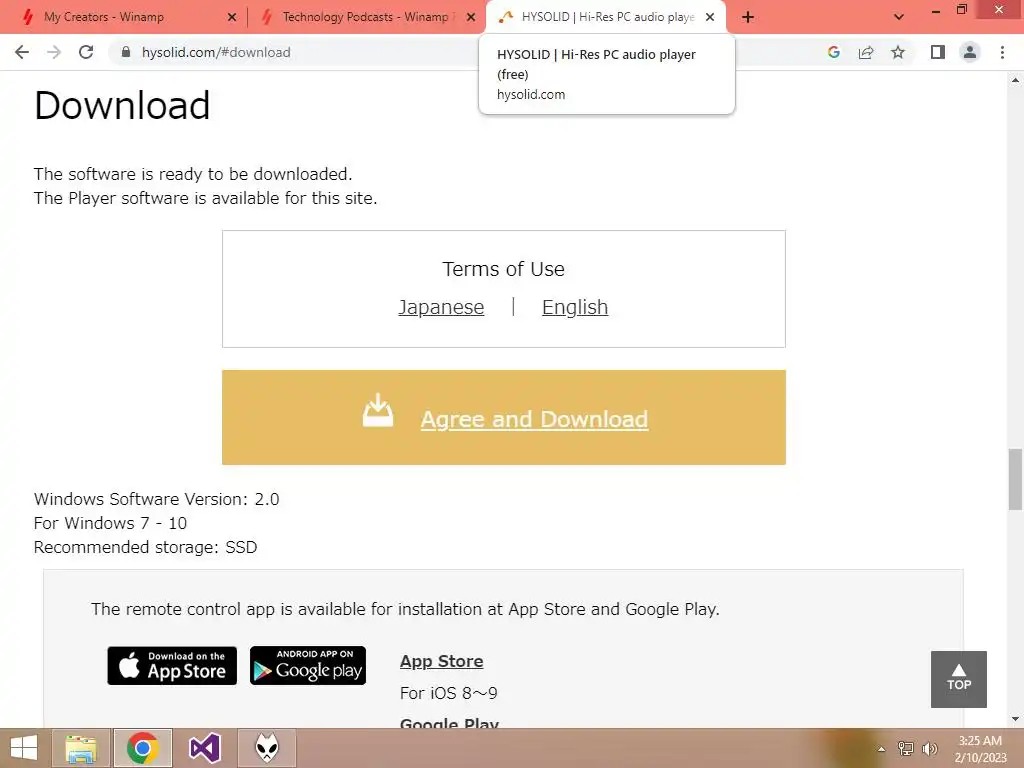Expand the tab search chevron

tap(899, 17)
